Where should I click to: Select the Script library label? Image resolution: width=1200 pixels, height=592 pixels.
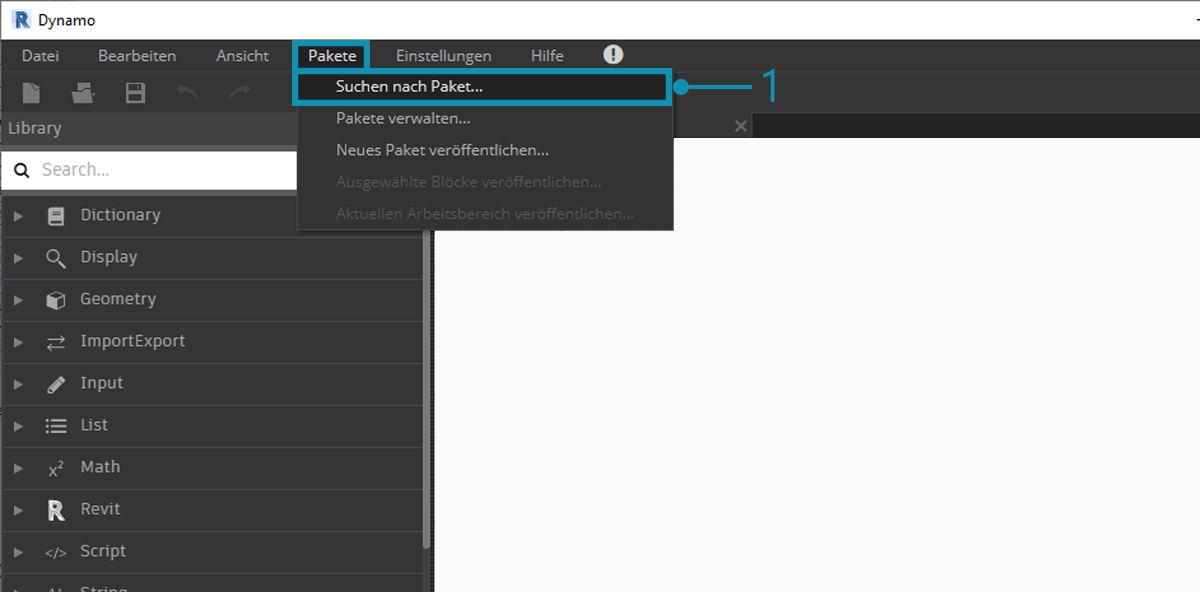(103, 551)
